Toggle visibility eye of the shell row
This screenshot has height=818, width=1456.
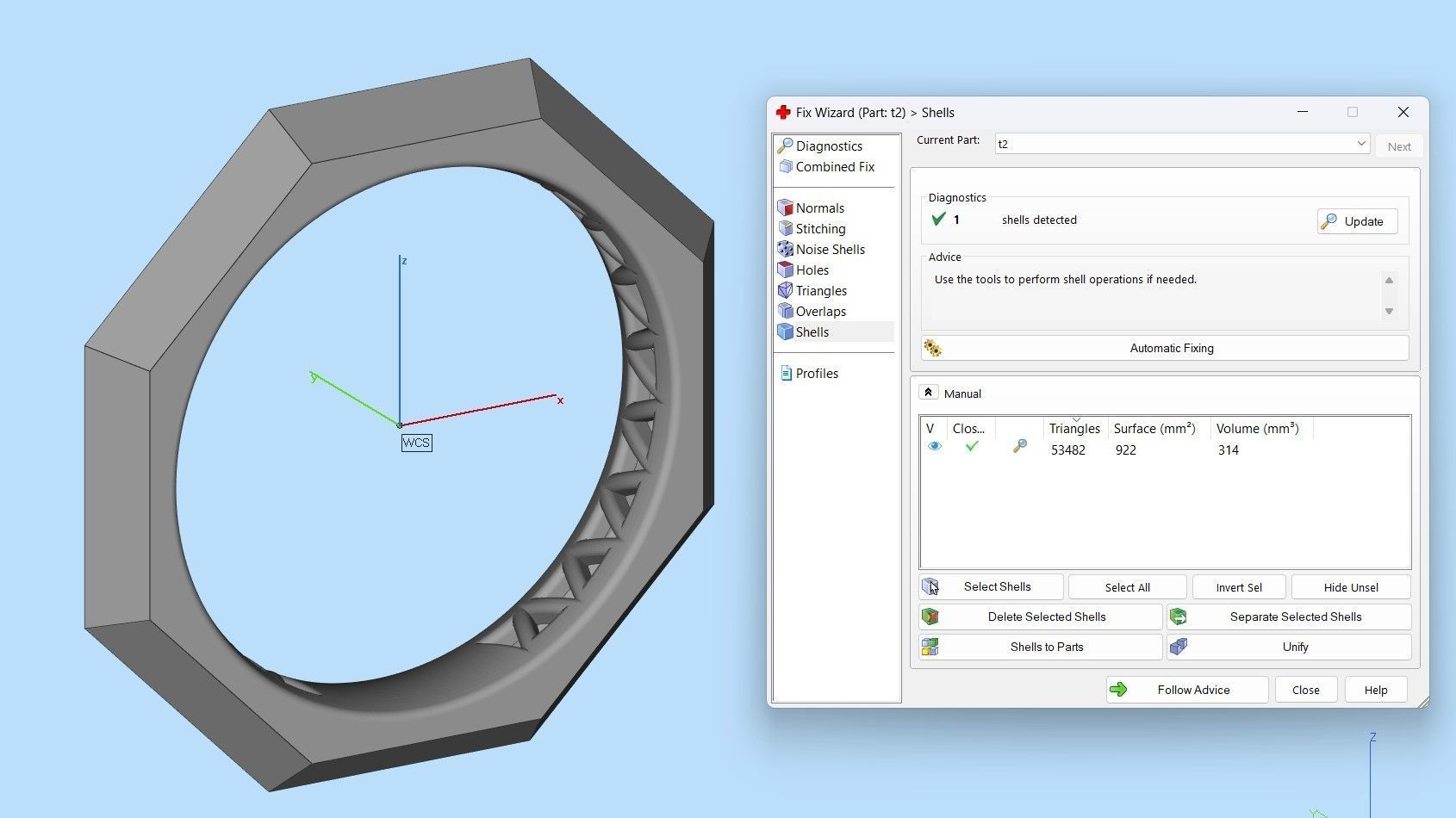coord(934,447)
